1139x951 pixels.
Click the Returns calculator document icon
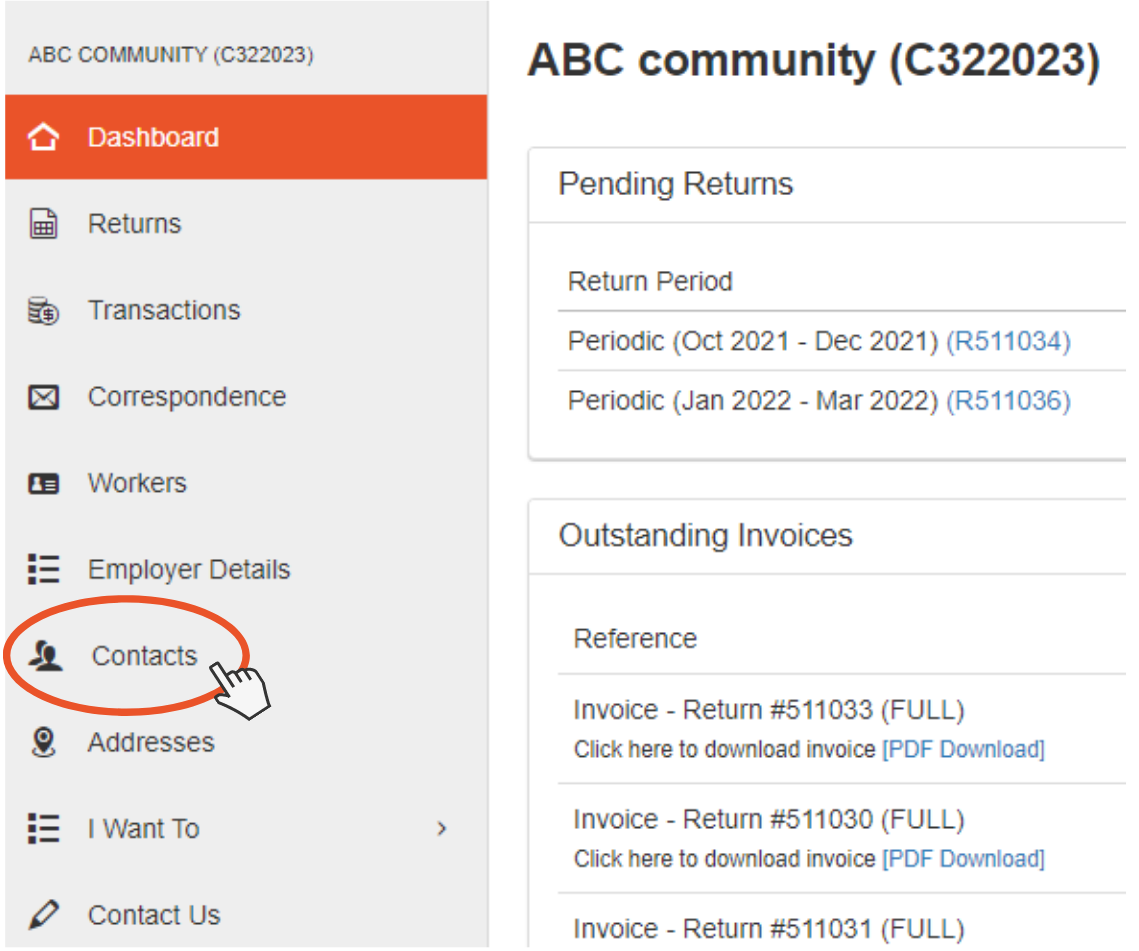[x=44, y=224]
